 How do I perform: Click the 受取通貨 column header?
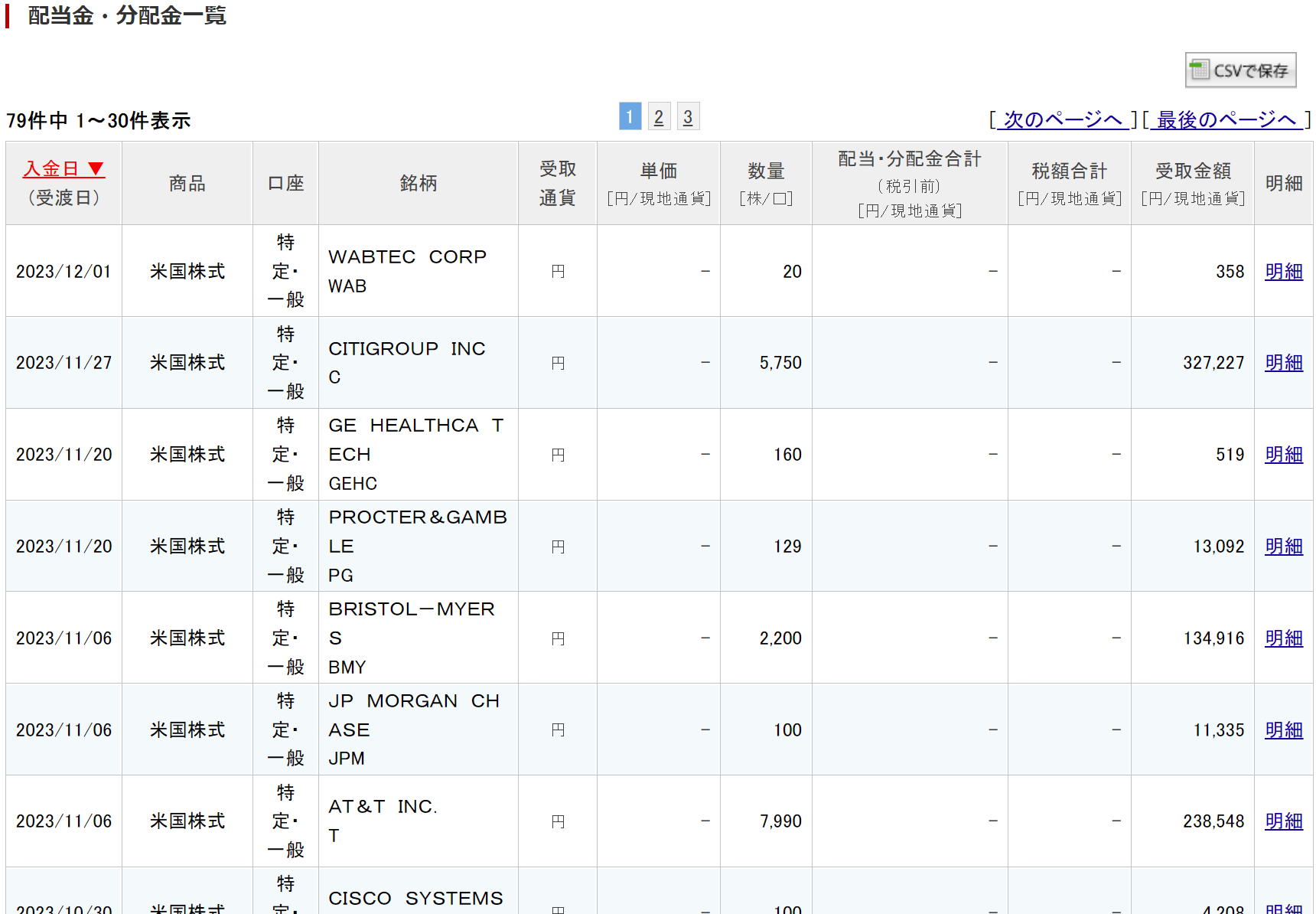pos(557,183)
